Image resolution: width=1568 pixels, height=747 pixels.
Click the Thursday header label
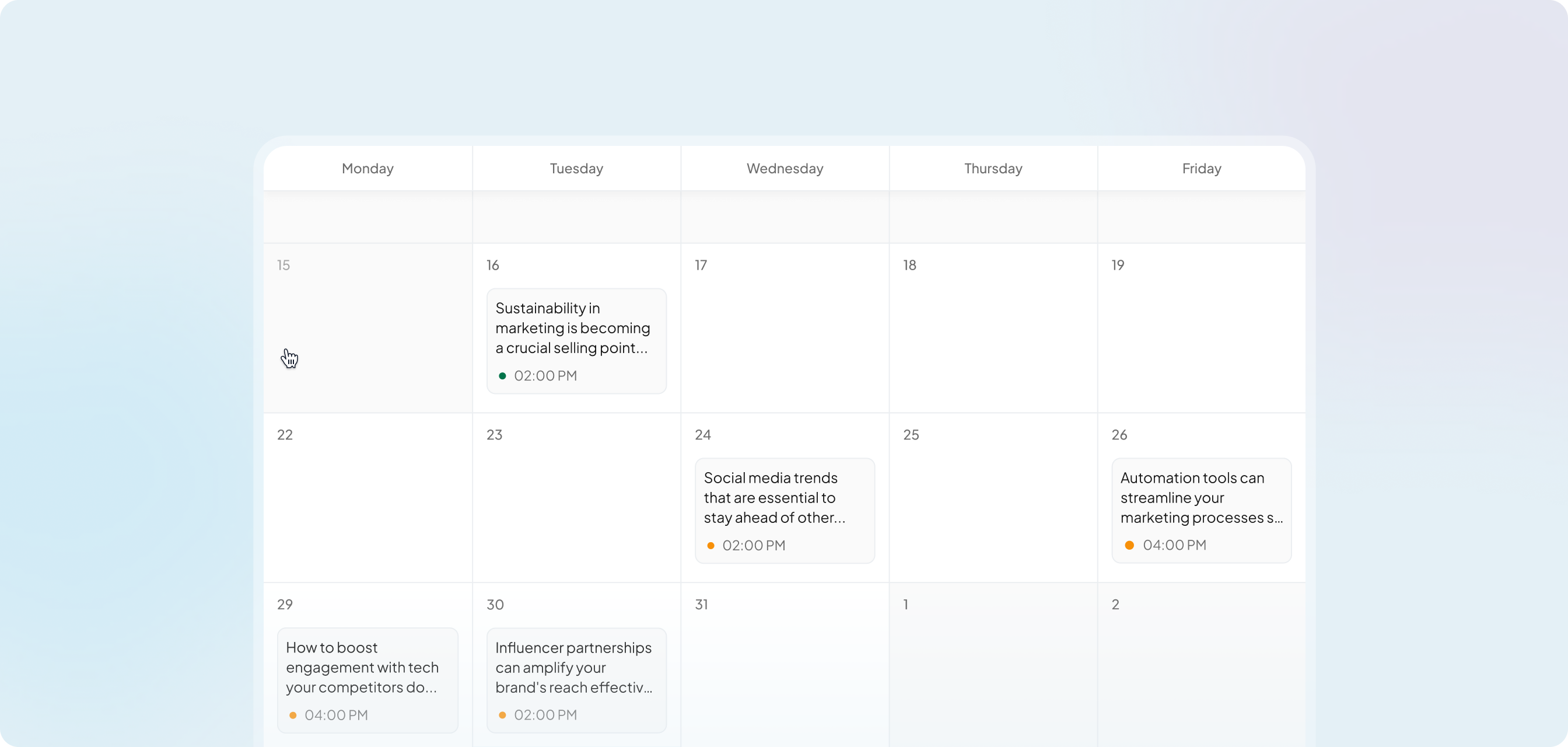pyautogui.click(x=992, y=168)
